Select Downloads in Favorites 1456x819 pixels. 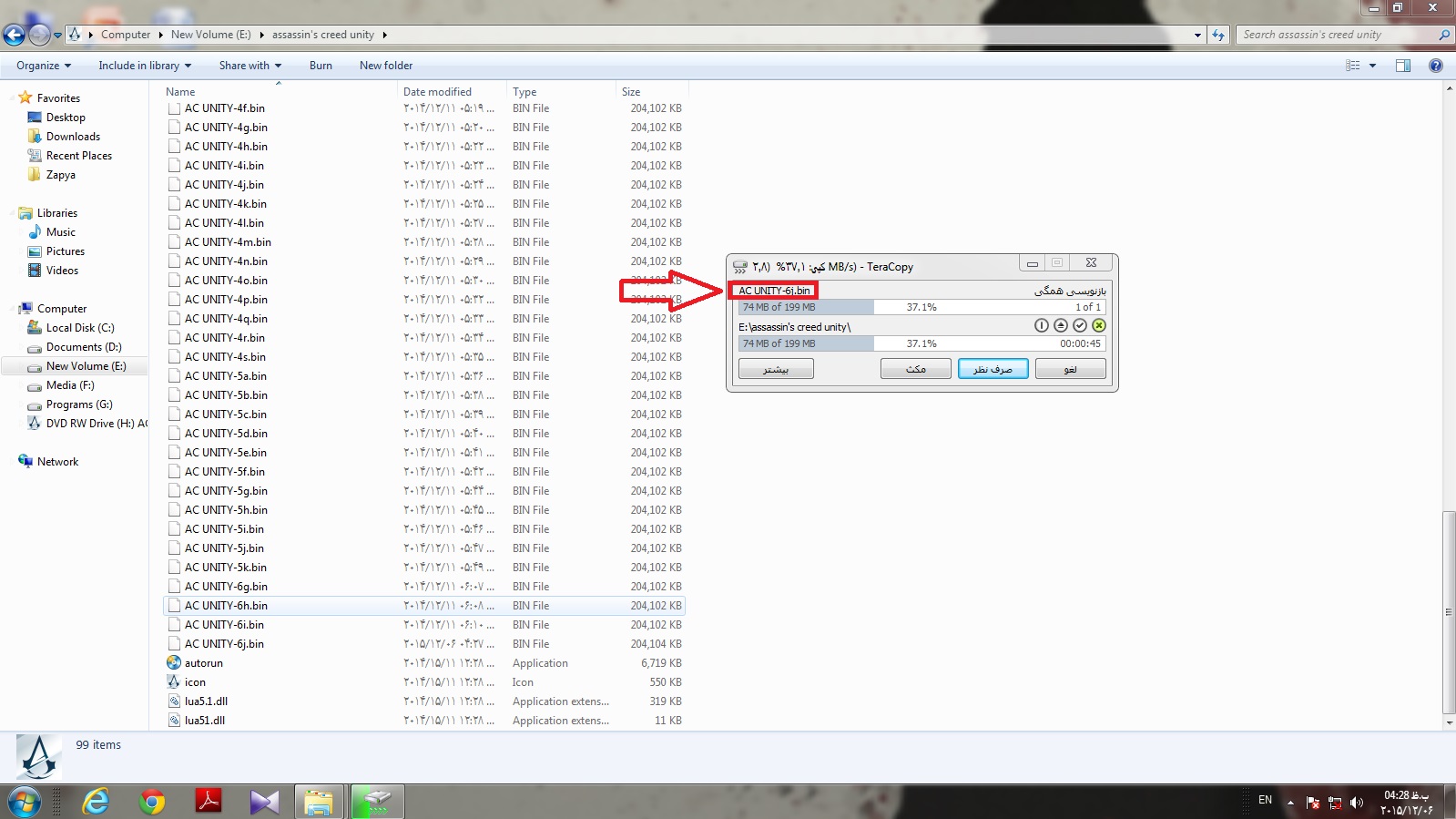coord(73,137)
